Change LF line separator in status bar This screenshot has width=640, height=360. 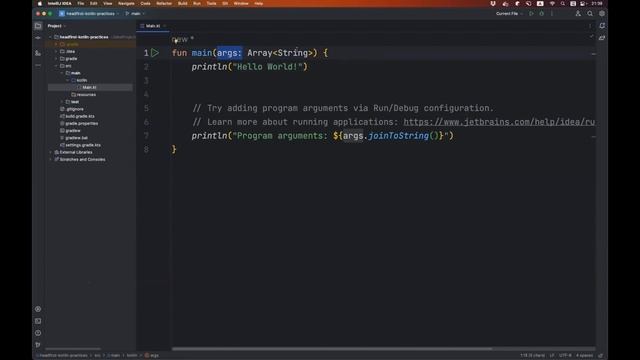[x=552, y=356]
